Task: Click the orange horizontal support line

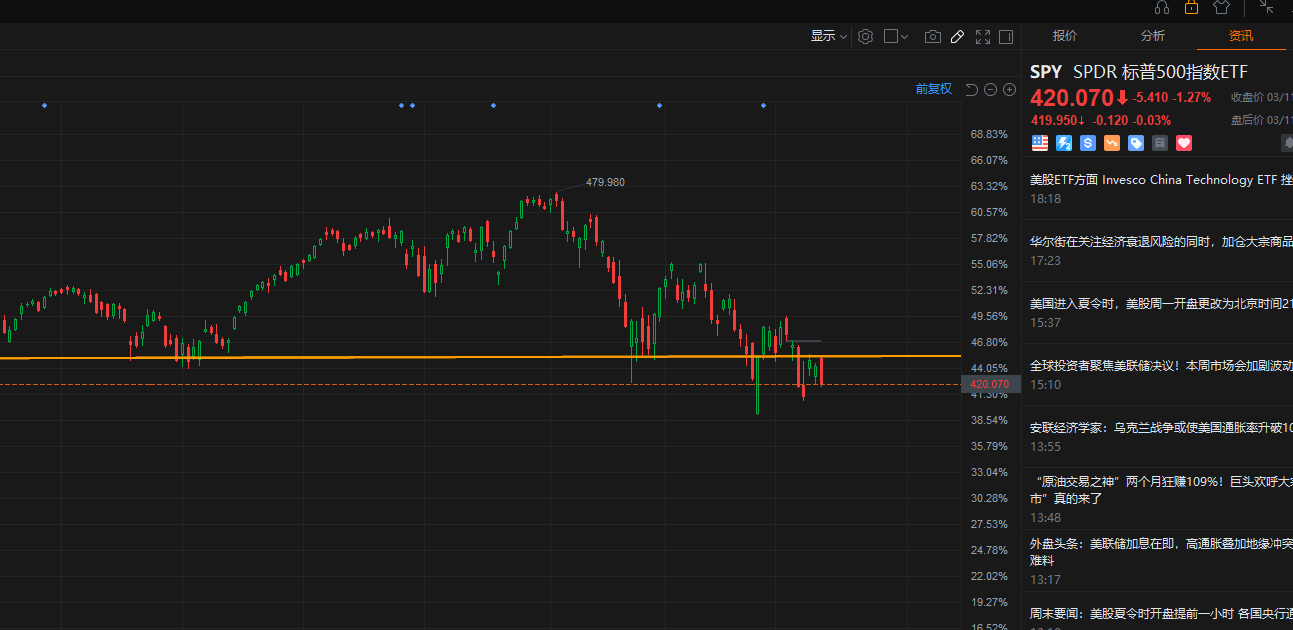Action: coord(480,357)
